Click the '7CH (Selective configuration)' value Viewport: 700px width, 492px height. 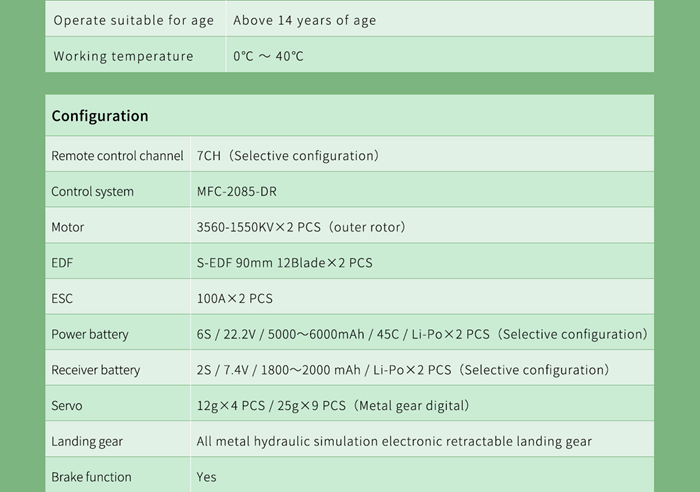point(290,156)
